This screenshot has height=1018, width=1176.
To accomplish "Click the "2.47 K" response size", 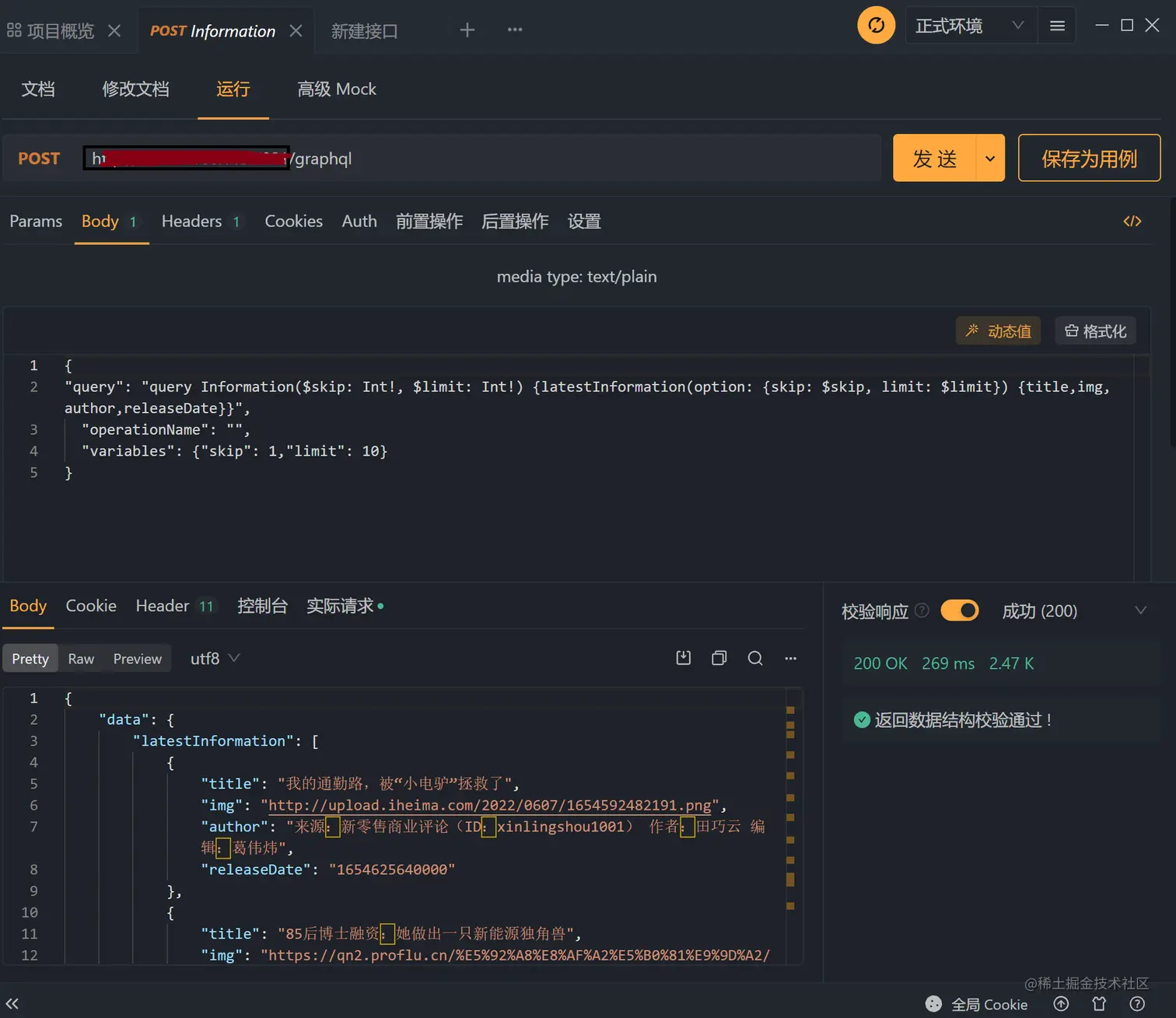I will [1011, 663].
